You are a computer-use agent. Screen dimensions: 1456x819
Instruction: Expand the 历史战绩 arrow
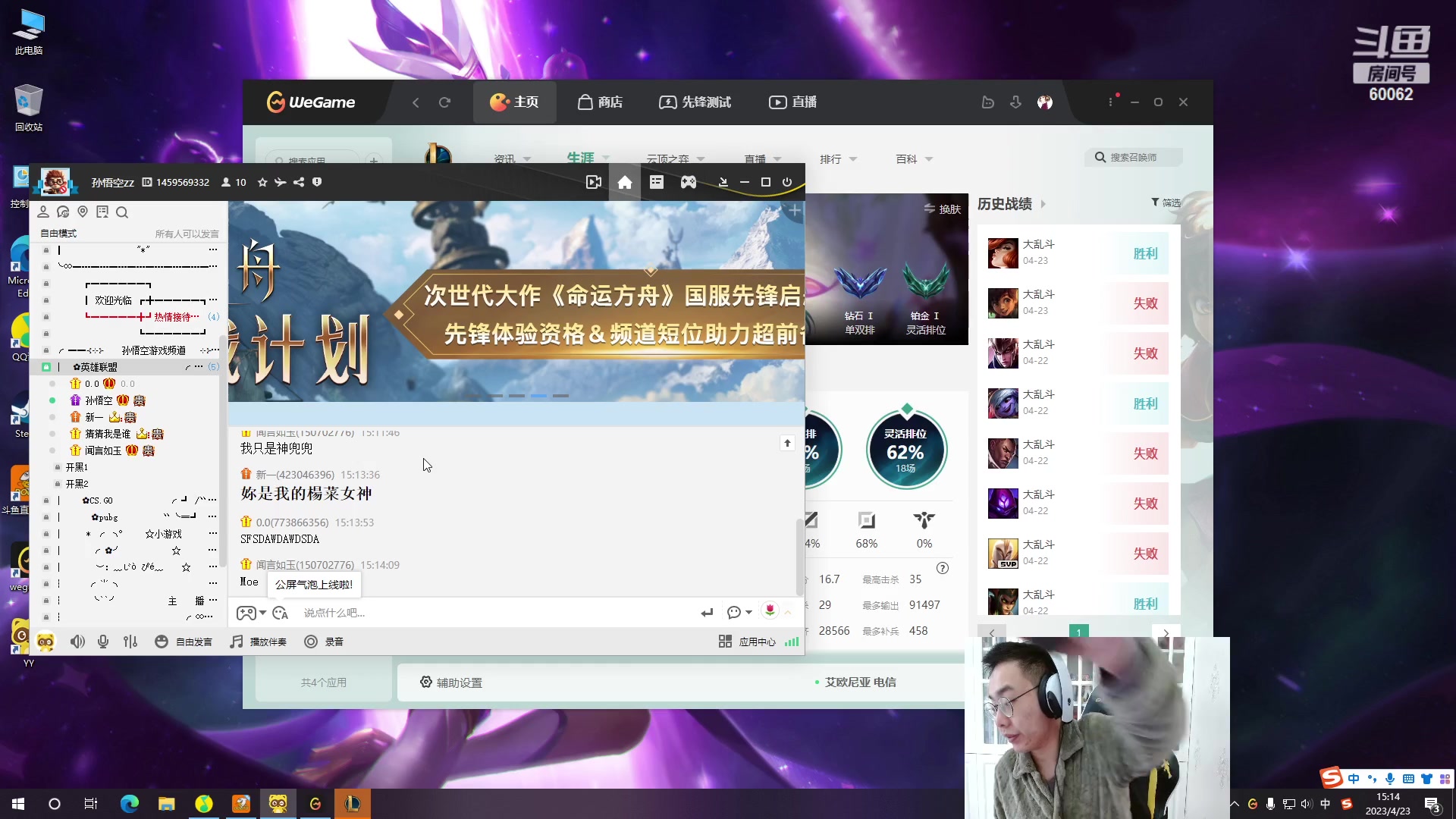tap(1043, 204)
